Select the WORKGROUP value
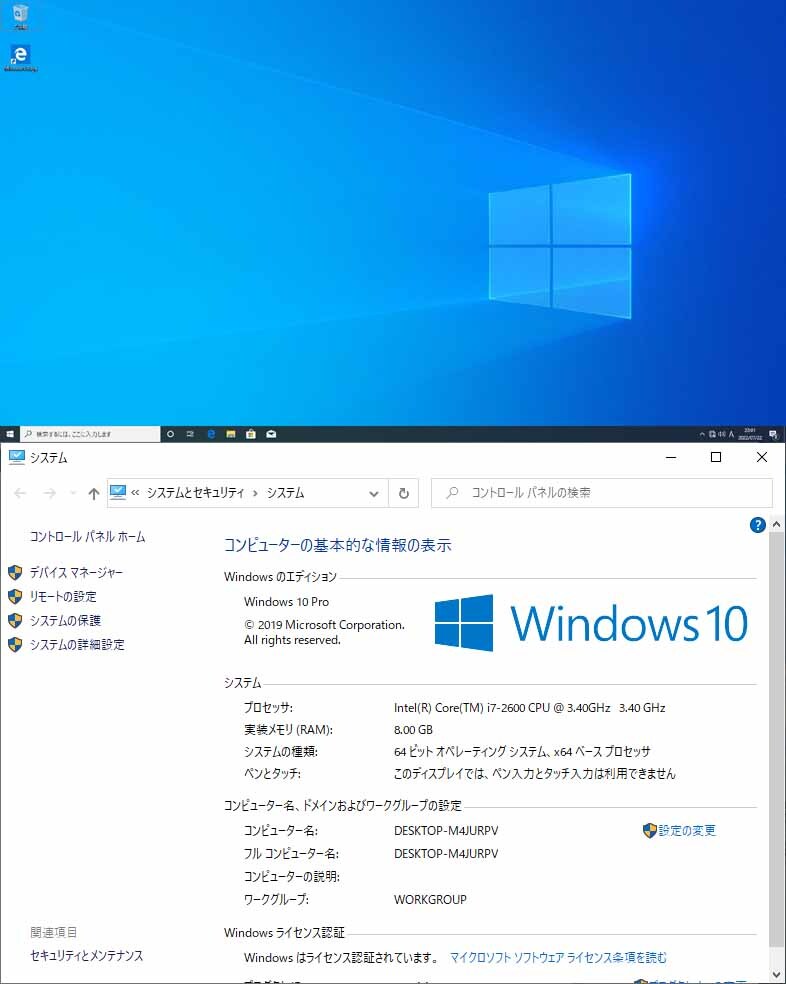 coord(430,899)
